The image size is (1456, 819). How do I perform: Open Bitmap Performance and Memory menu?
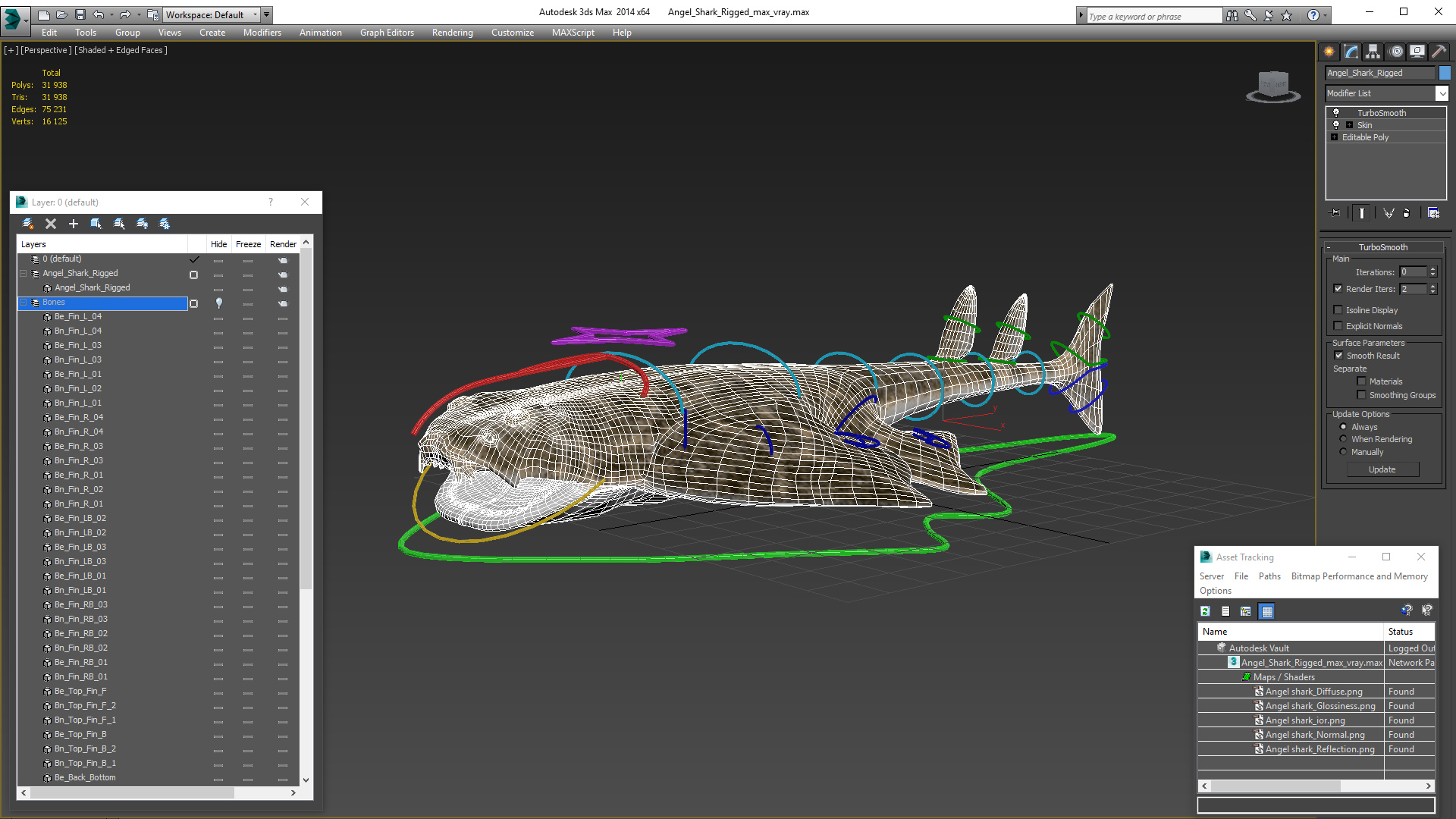tap(1360, 576)
